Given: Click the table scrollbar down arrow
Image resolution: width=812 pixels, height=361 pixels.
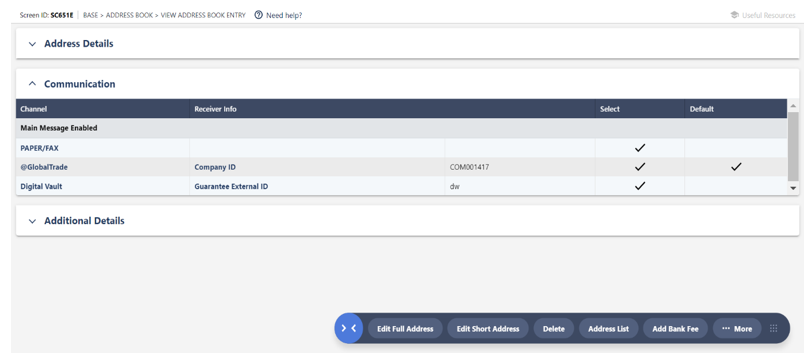Looking at the screenshot, I should point(793,189).
